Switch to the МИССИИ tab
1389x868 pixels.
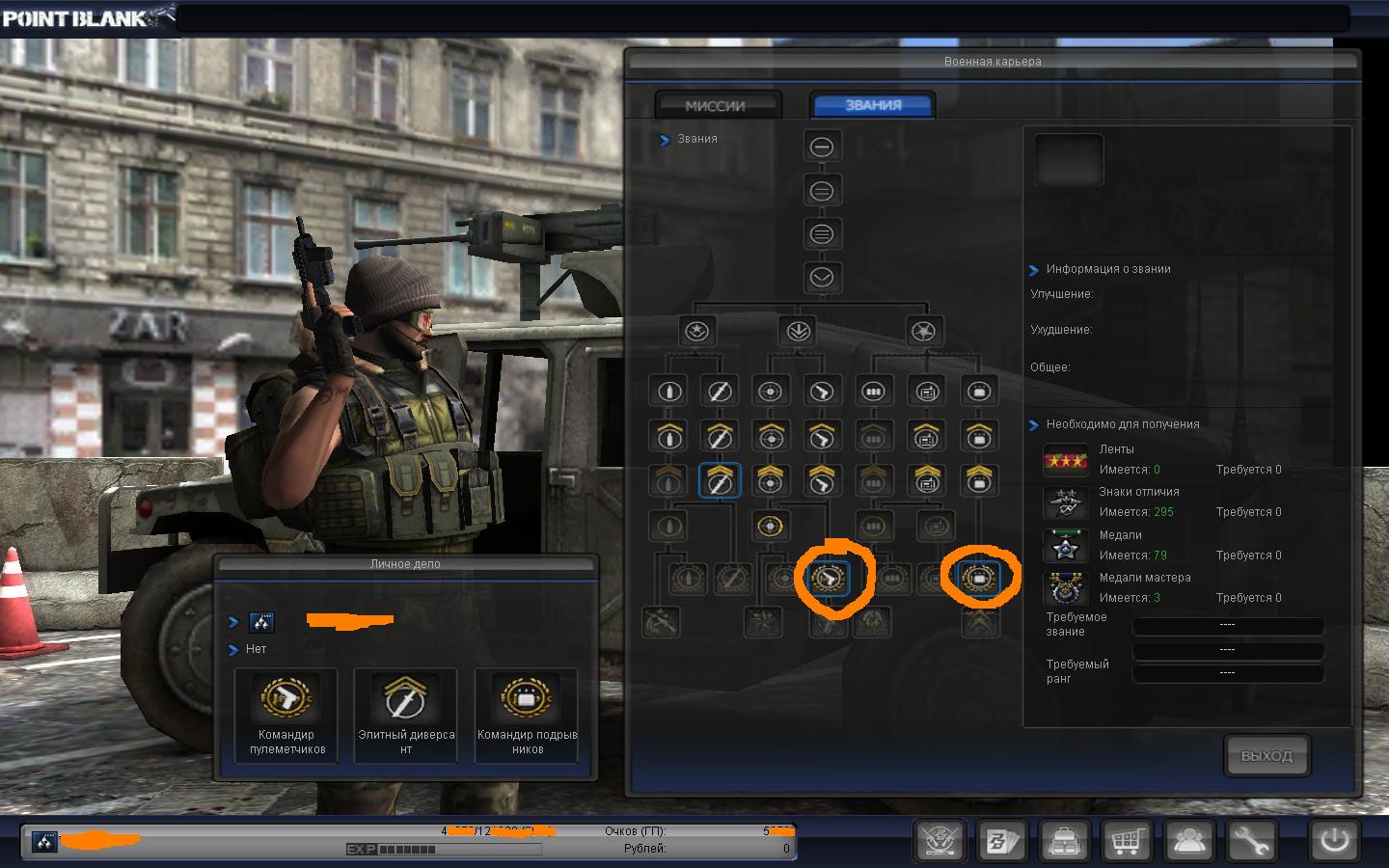coord(716,105)
